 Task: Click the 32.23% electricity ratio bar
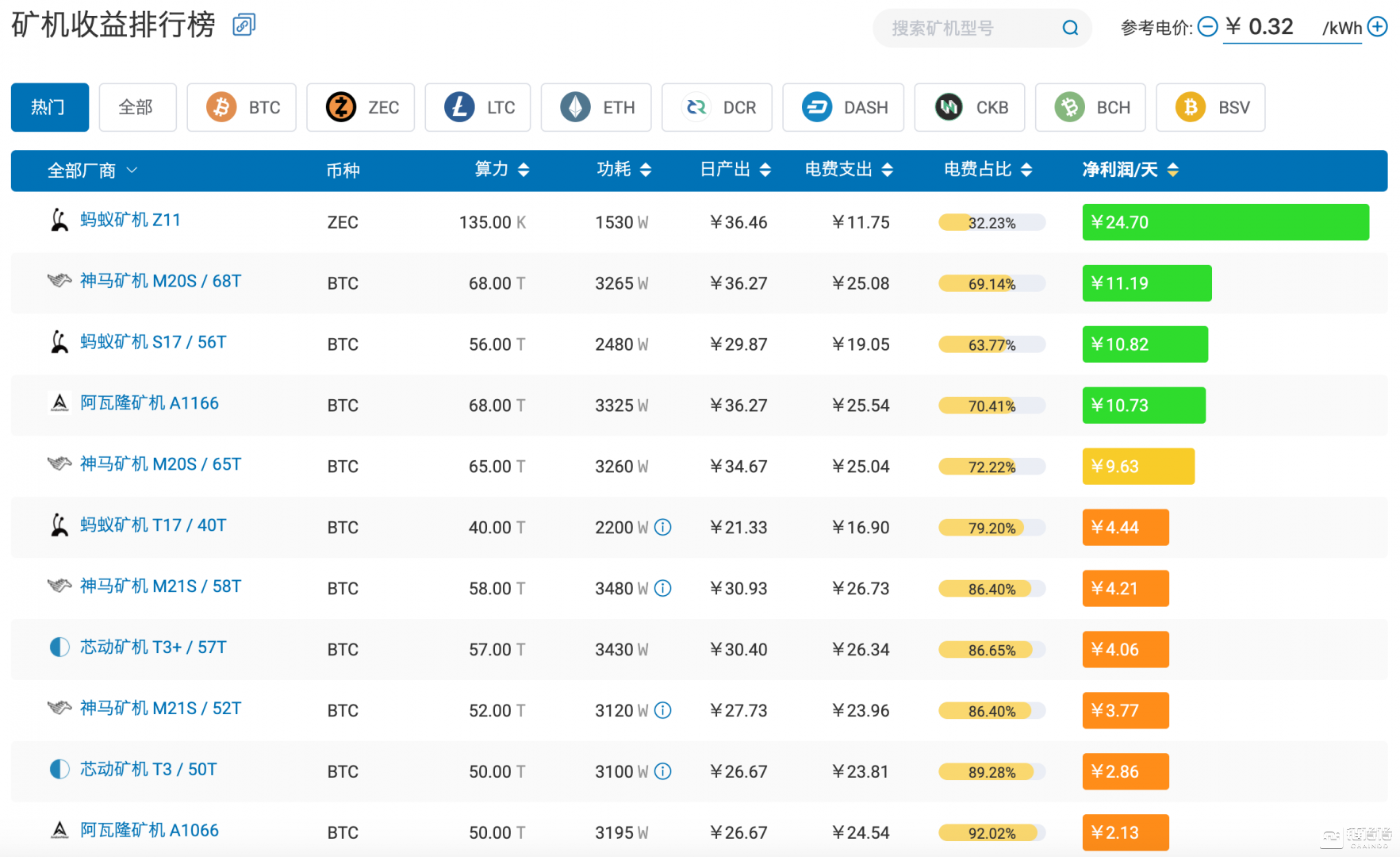point(992,223)
